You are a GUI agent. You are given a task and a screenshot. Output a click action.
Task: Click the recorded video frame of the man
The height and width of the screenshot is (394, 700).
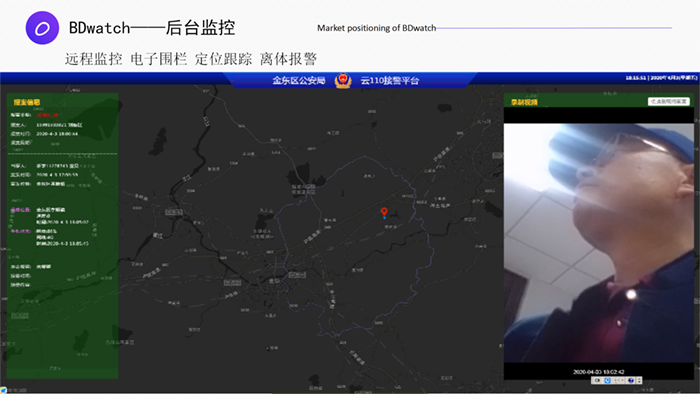coord(599,243)
